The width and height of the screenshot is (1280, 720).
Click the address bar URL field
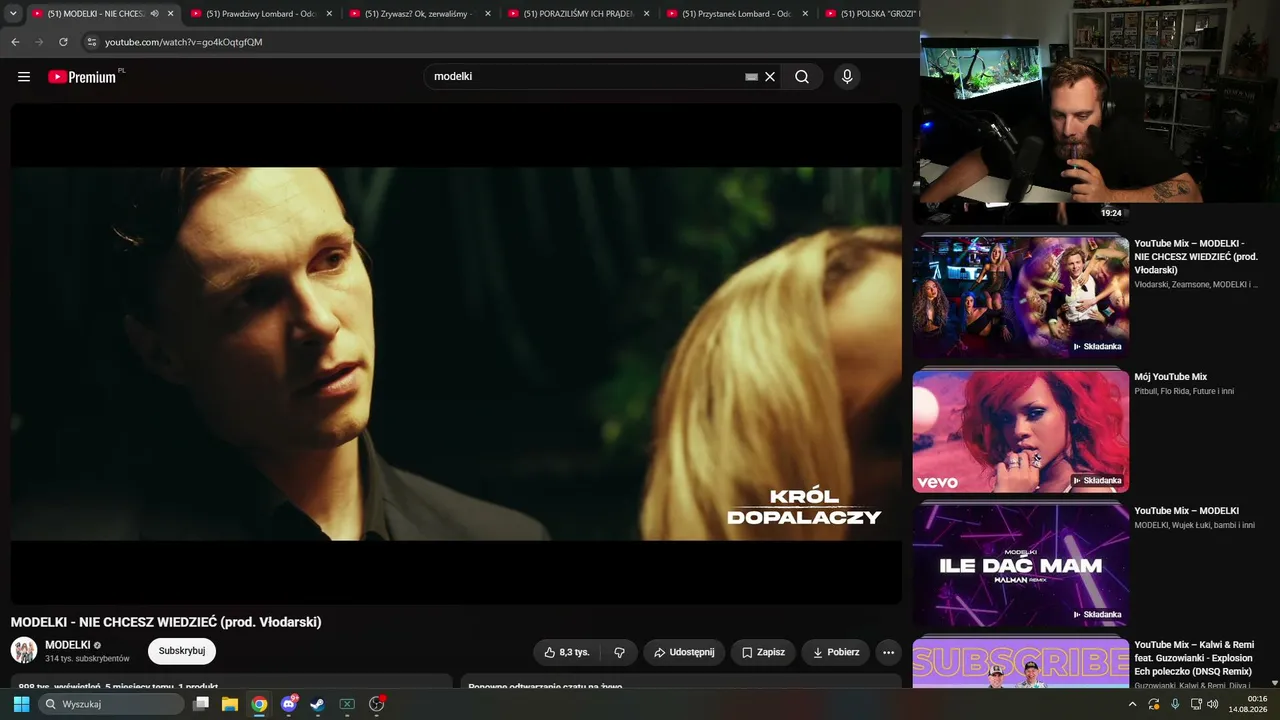500,42
